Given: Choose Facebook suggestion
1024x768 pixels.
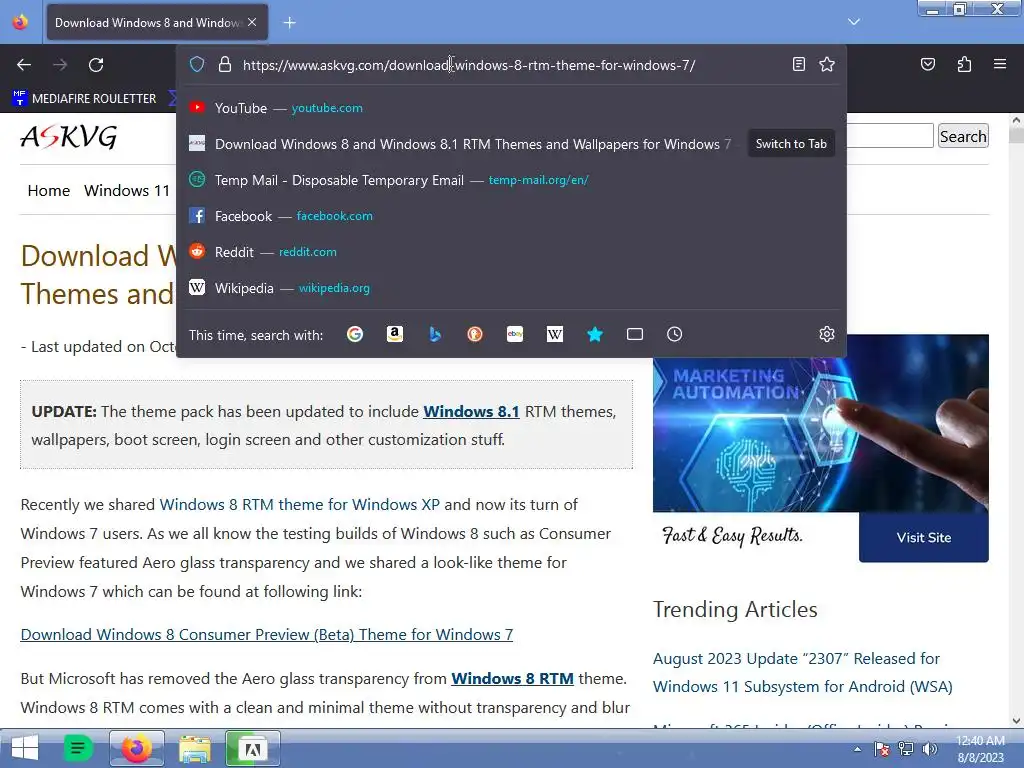Looking at the screenshot, I should (x=511, y=216).
